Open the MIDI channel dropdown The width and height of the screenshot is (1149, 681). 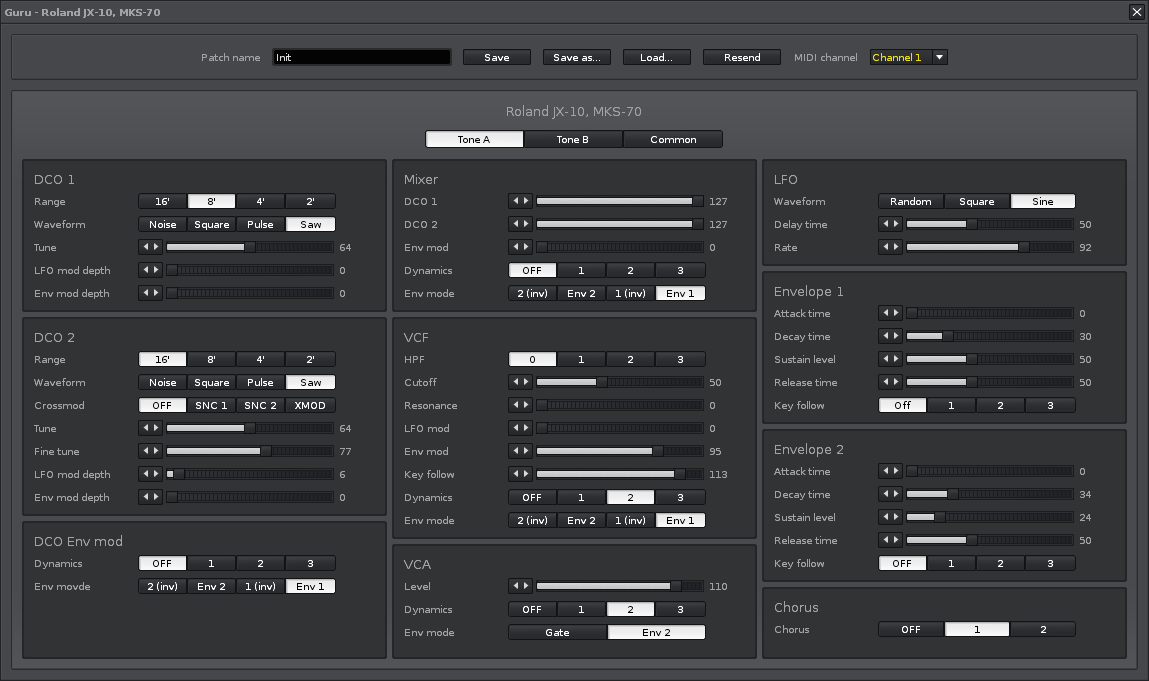pos(909,57)
